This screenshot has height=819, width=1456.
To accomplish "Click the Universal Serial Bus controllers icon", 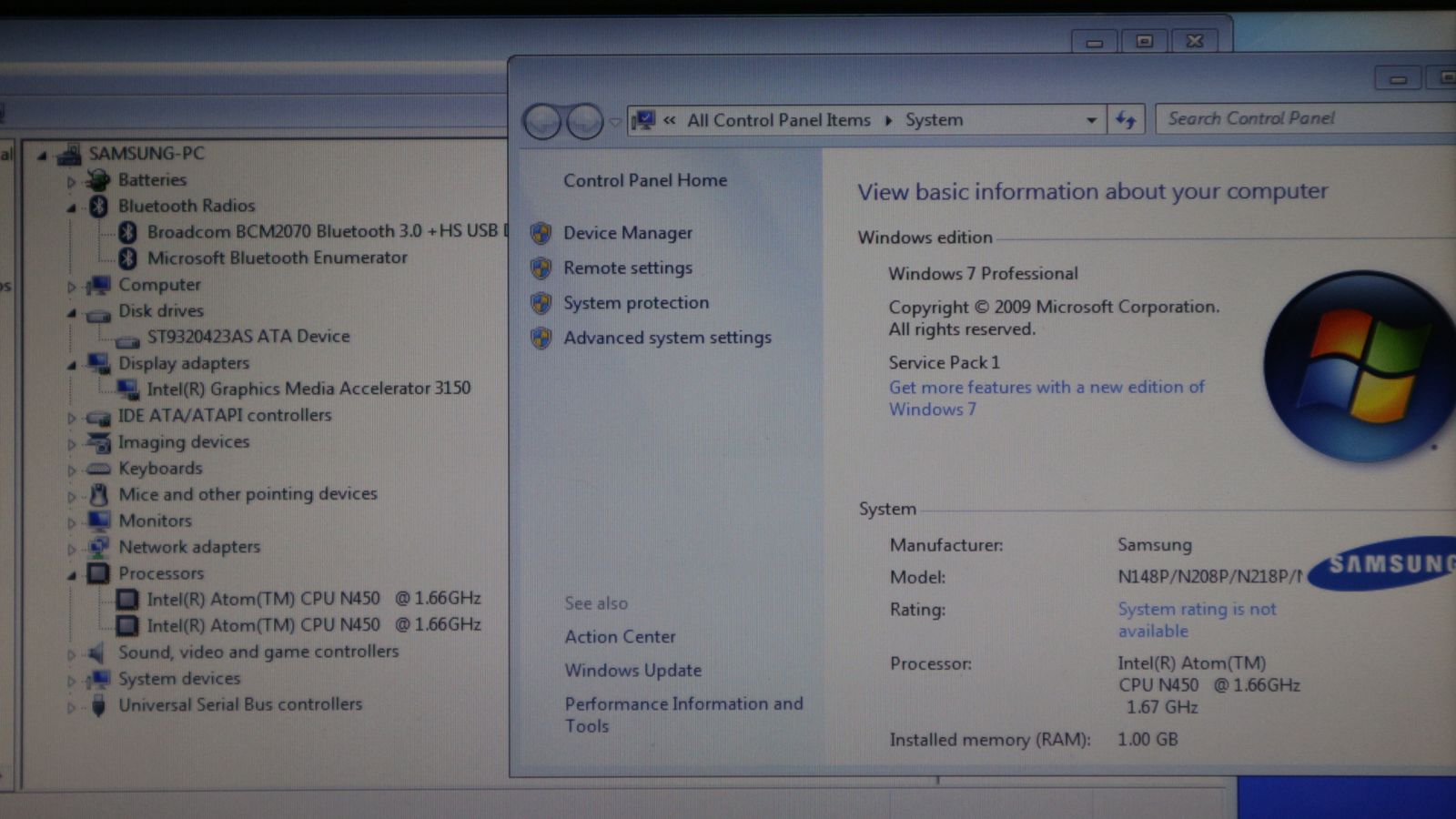I will 98,706.
